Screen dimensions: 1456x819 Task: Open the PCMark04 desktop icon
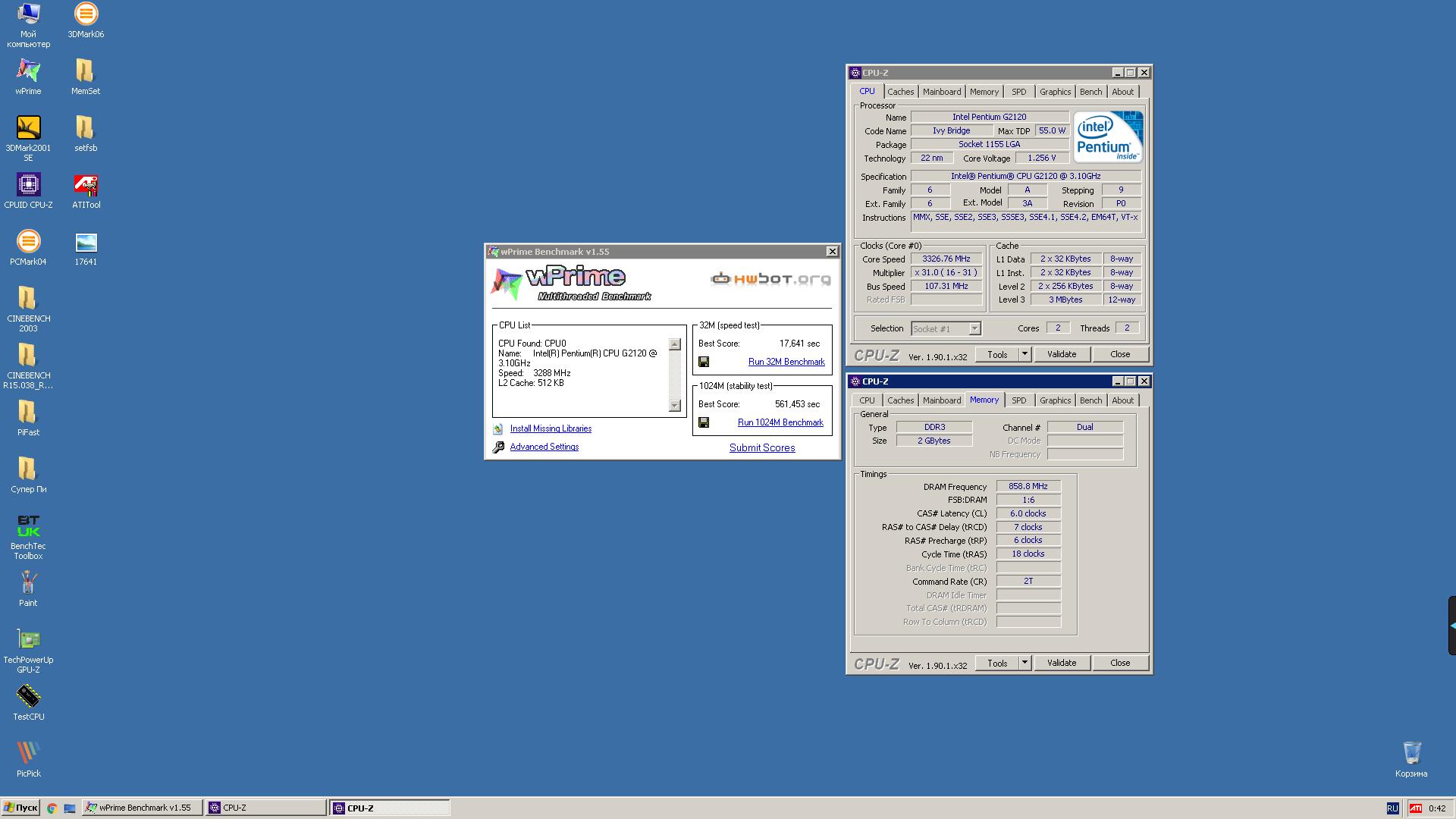click(x=28, y=247)
